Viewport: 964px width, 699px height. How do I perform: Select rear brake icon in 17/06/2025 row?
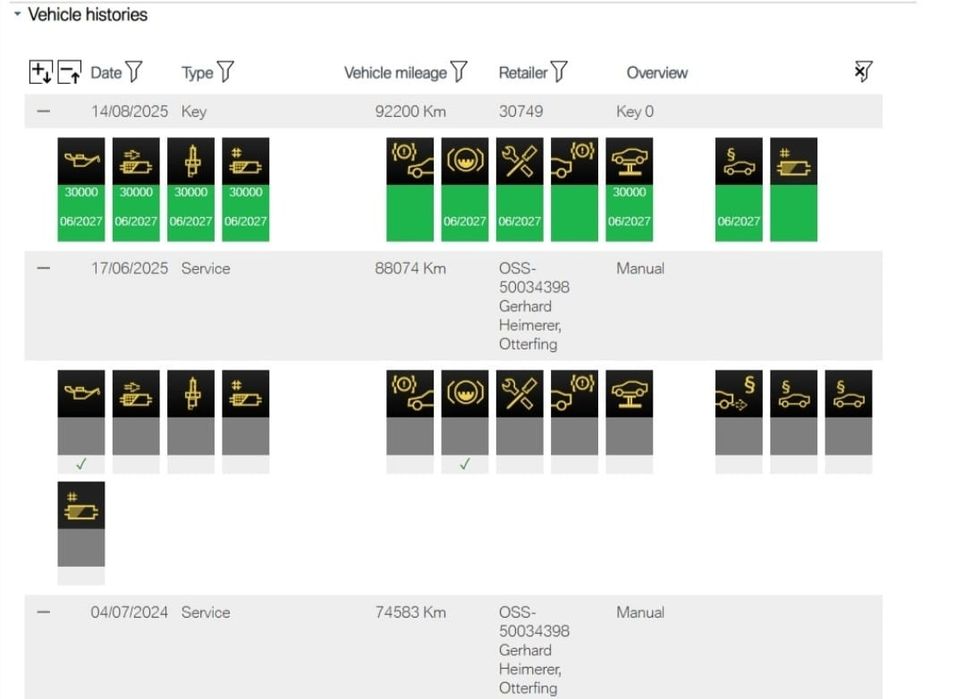click(574, 393)
